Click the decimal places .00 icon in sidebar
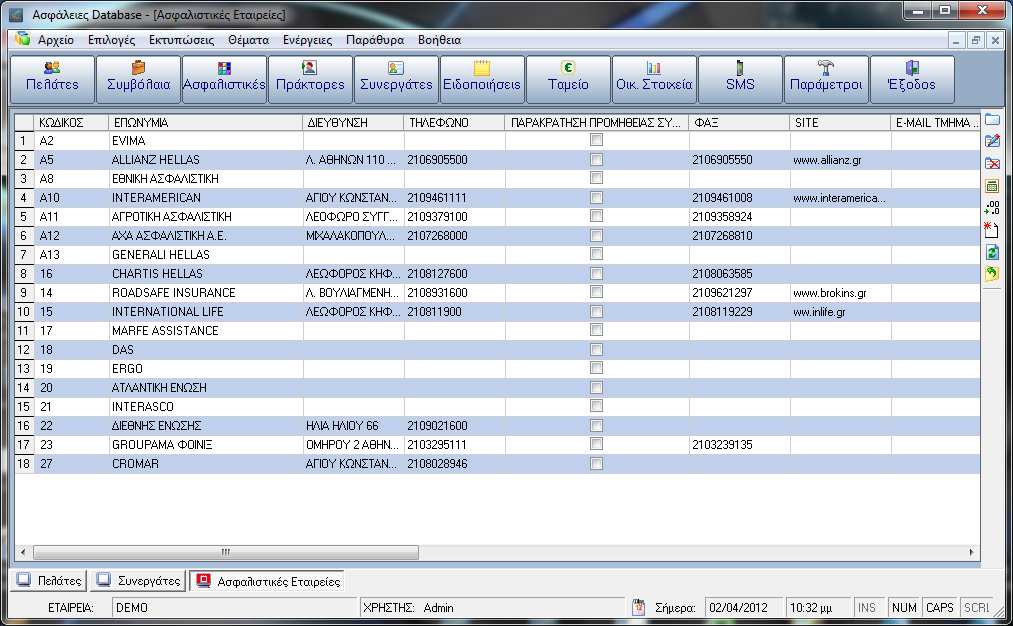This screenshot has width=1013, height=626. (x=992, y=207)
